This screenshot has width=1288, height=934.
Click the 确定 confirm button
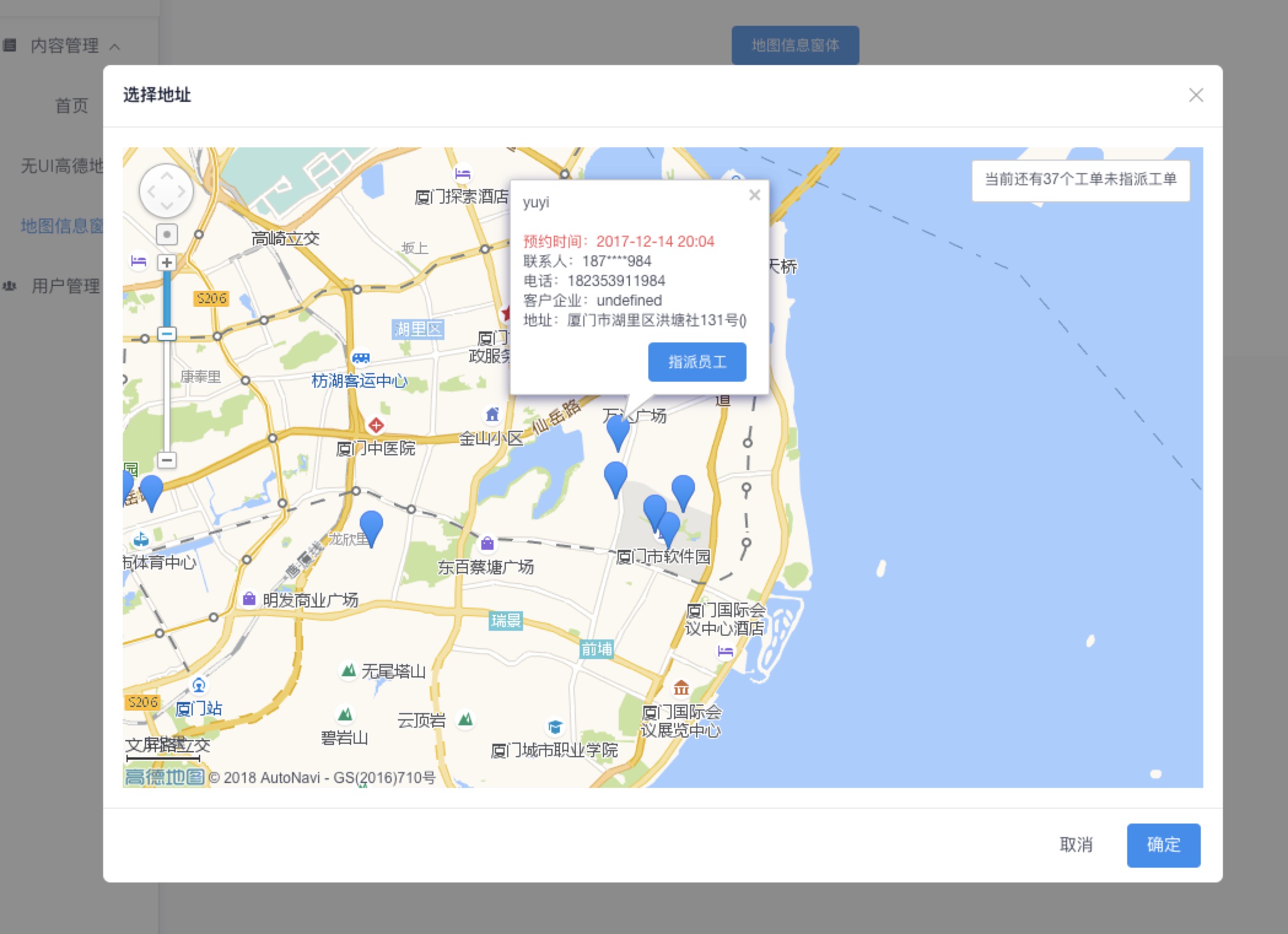[1163, 845]
